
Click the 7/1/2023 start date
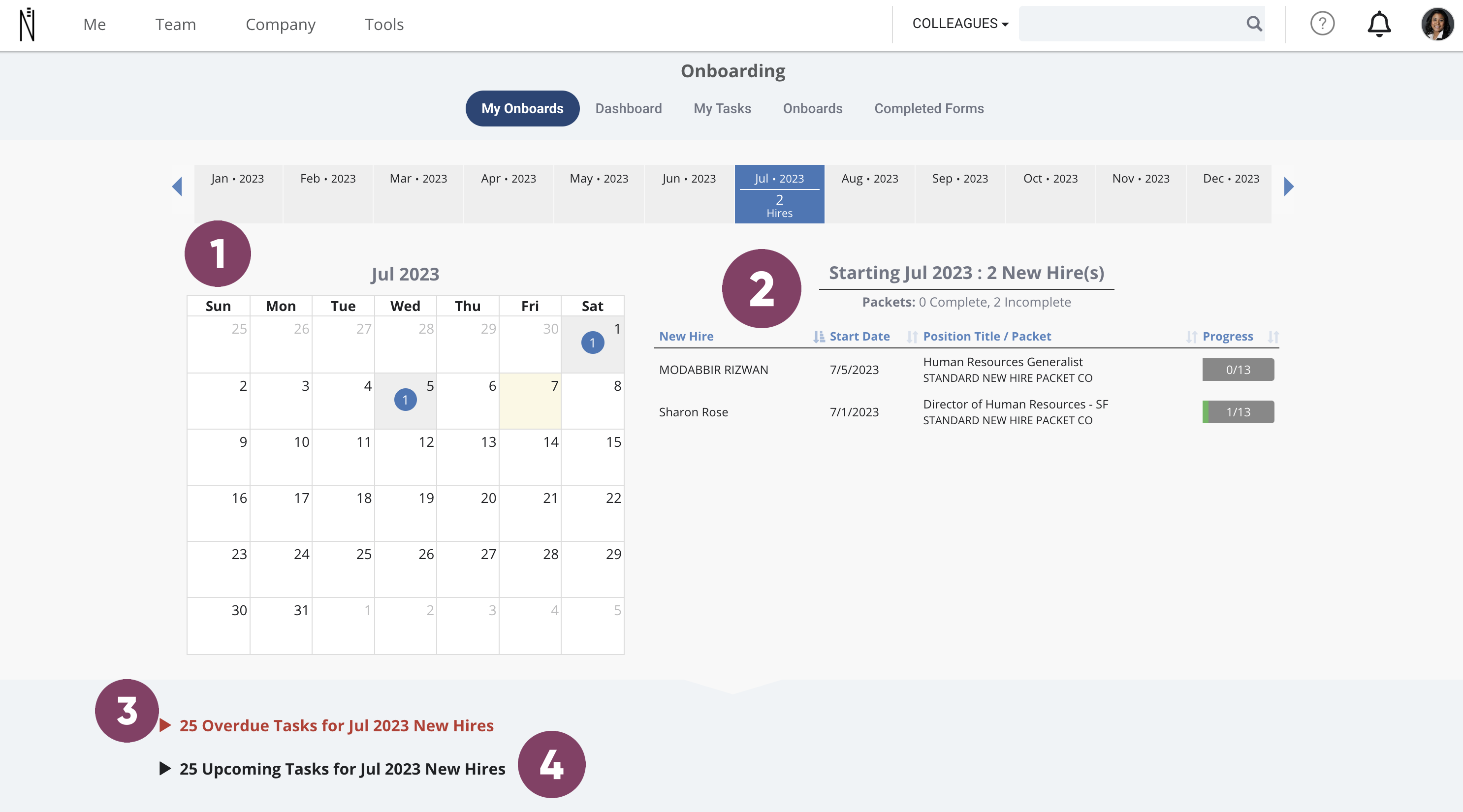coord(854,412)
